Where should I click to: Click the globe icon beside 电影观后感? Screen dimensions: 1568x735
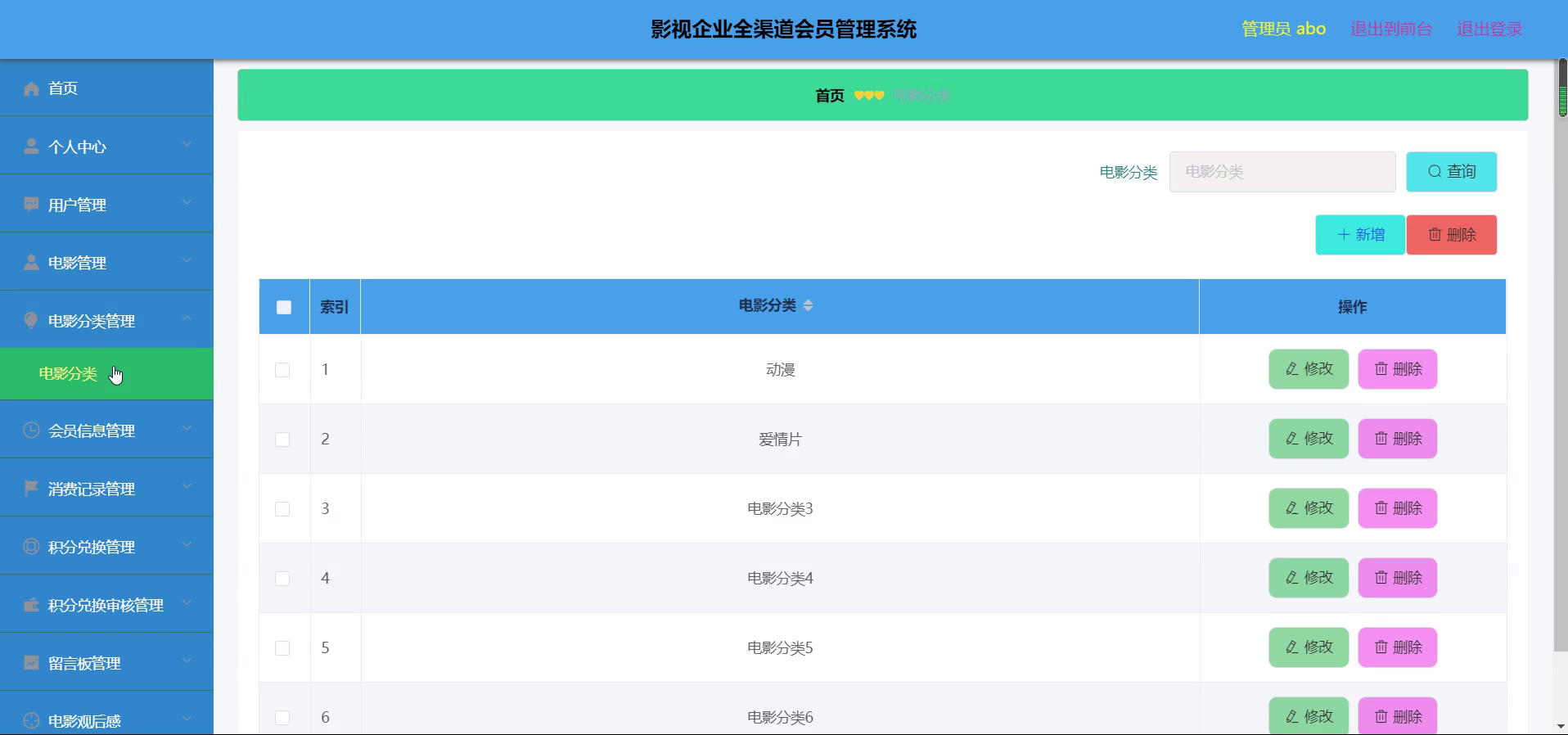click(x=31, y=721)
